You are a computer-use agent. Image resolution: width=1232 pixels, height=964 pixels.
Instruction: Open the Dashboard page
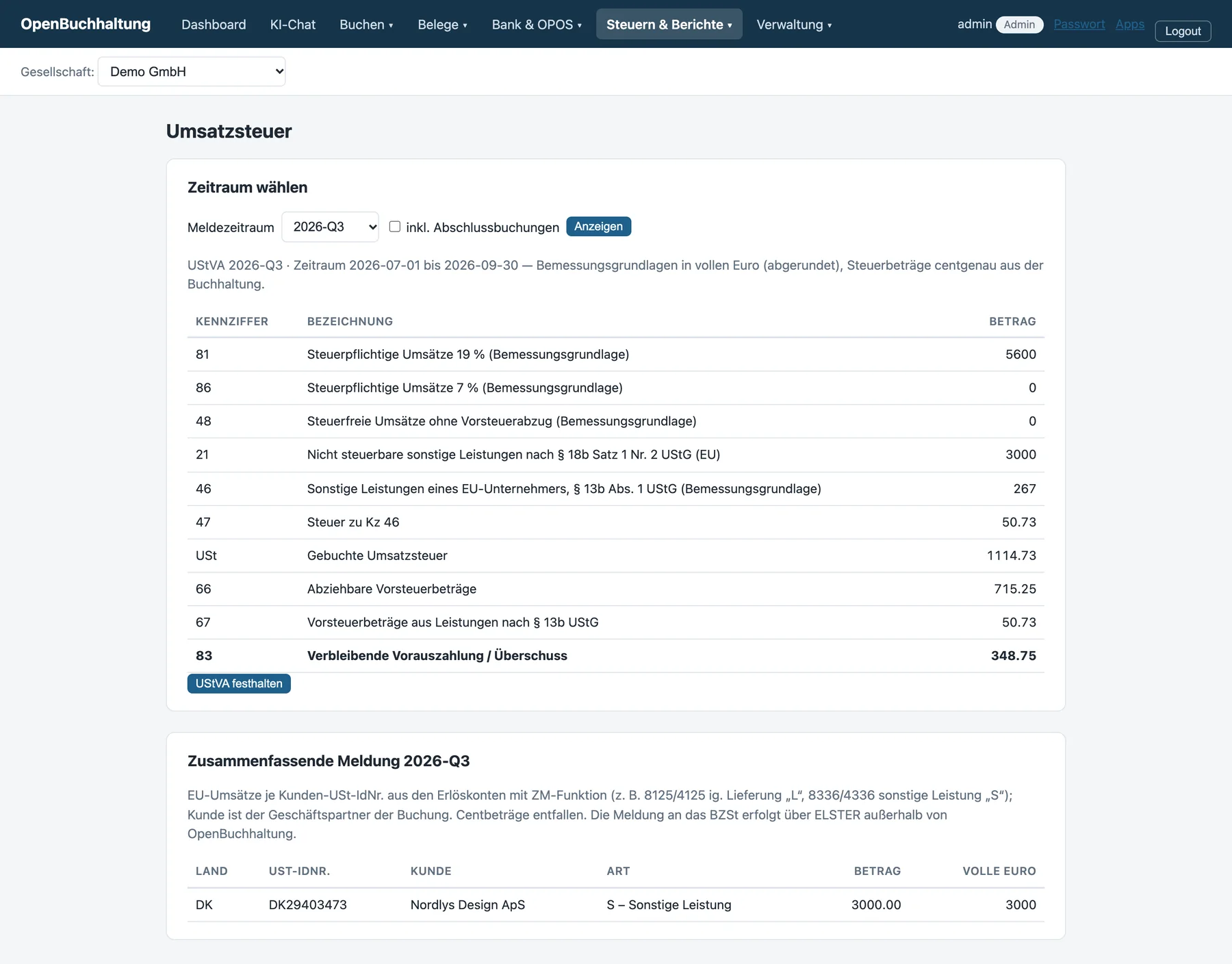point(214,25)
